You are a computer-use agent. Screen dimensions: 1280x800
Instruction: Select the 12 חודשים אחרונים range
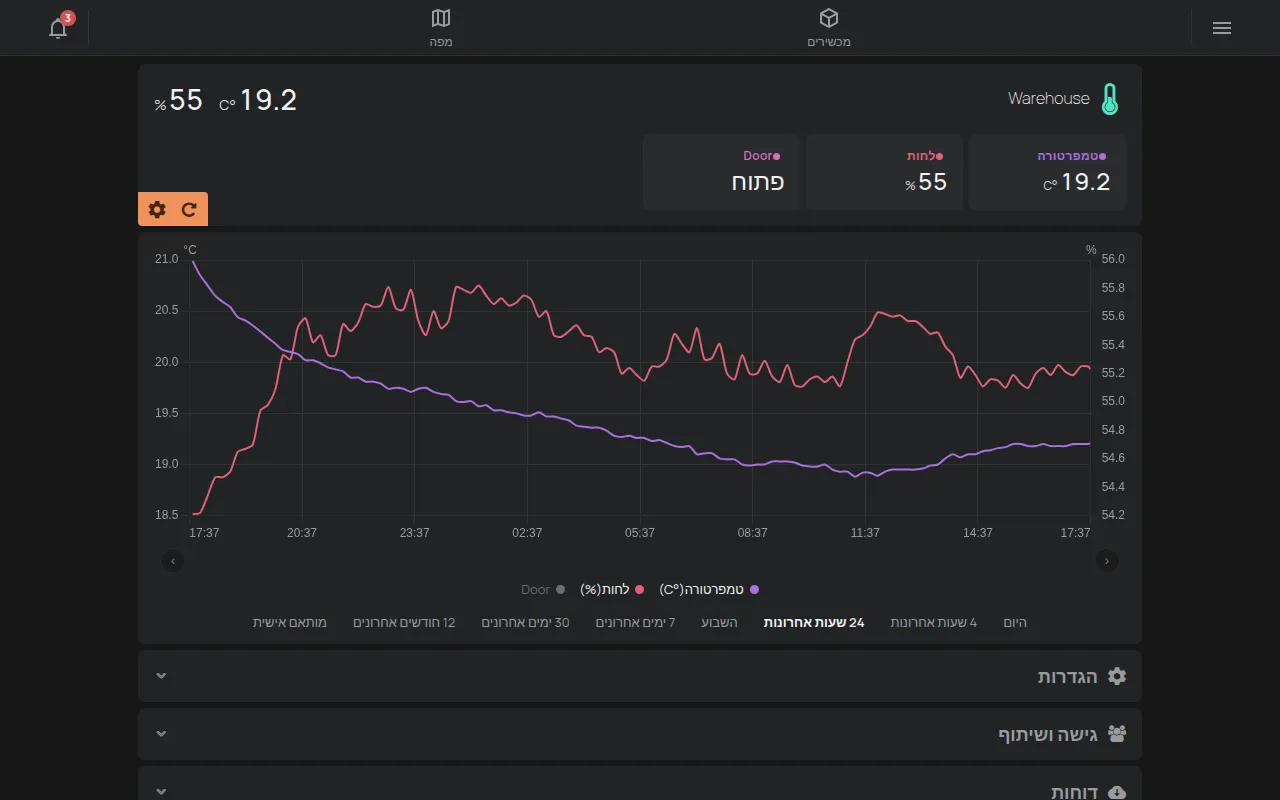404,622
